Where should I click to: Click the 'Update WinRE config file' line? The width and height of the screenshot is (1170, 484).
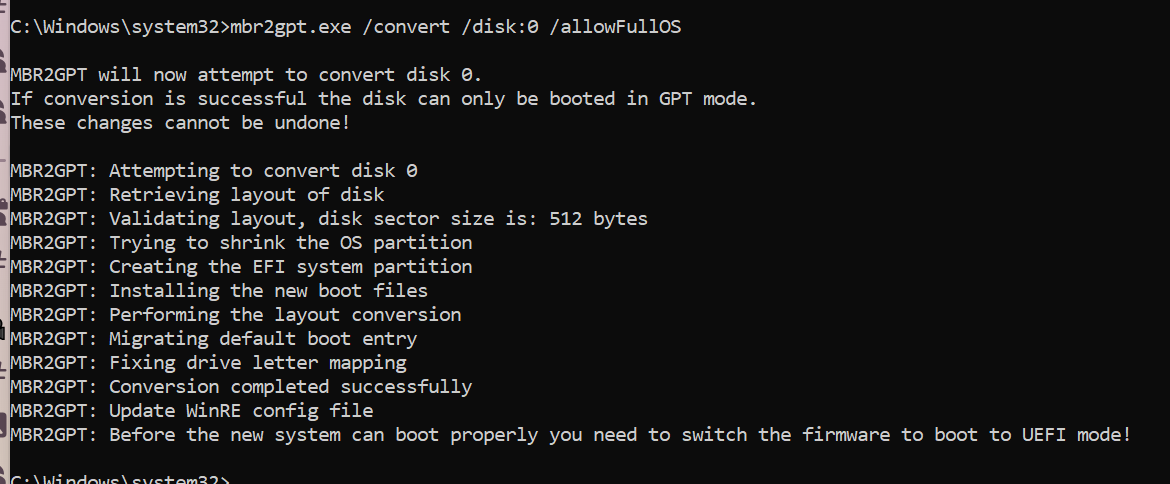pos(241,411)
